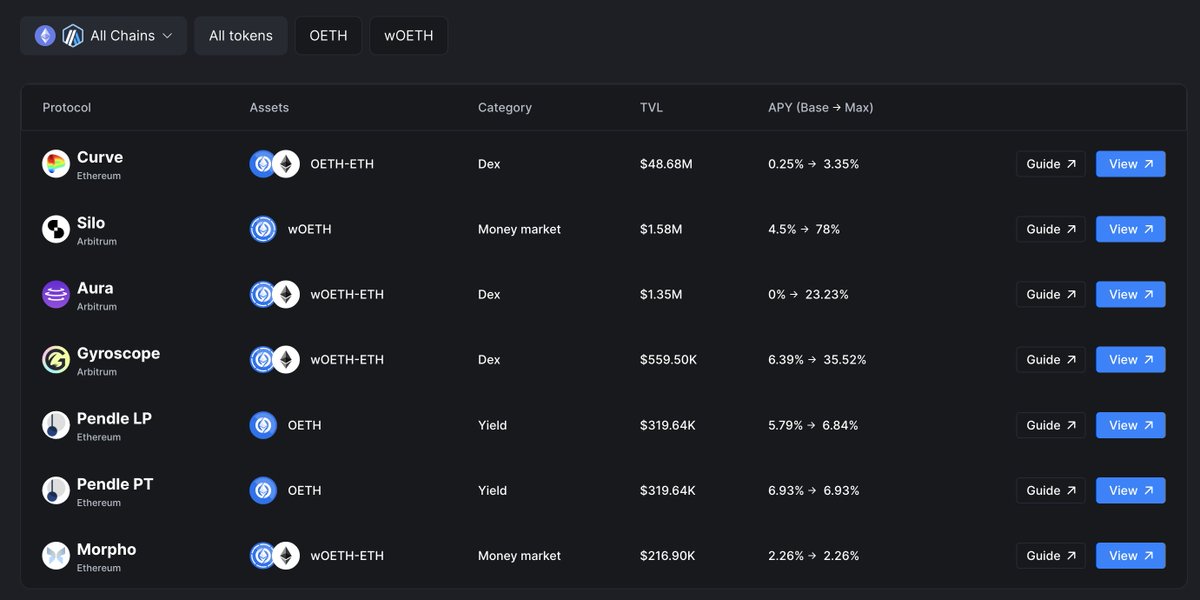
Task: Click the 4.5% → 78% APY
Action: [x=804, y=229]
